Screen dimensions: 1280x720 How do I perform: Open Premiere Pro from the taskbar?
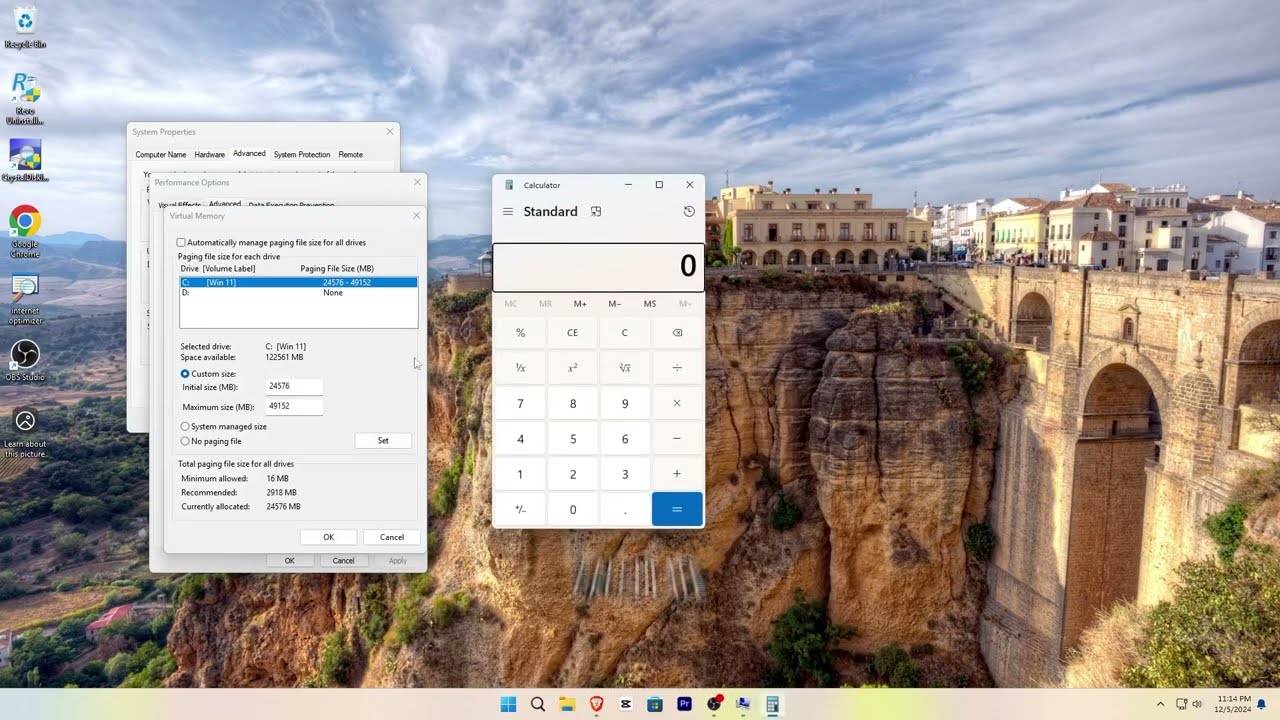click(685, 704)
